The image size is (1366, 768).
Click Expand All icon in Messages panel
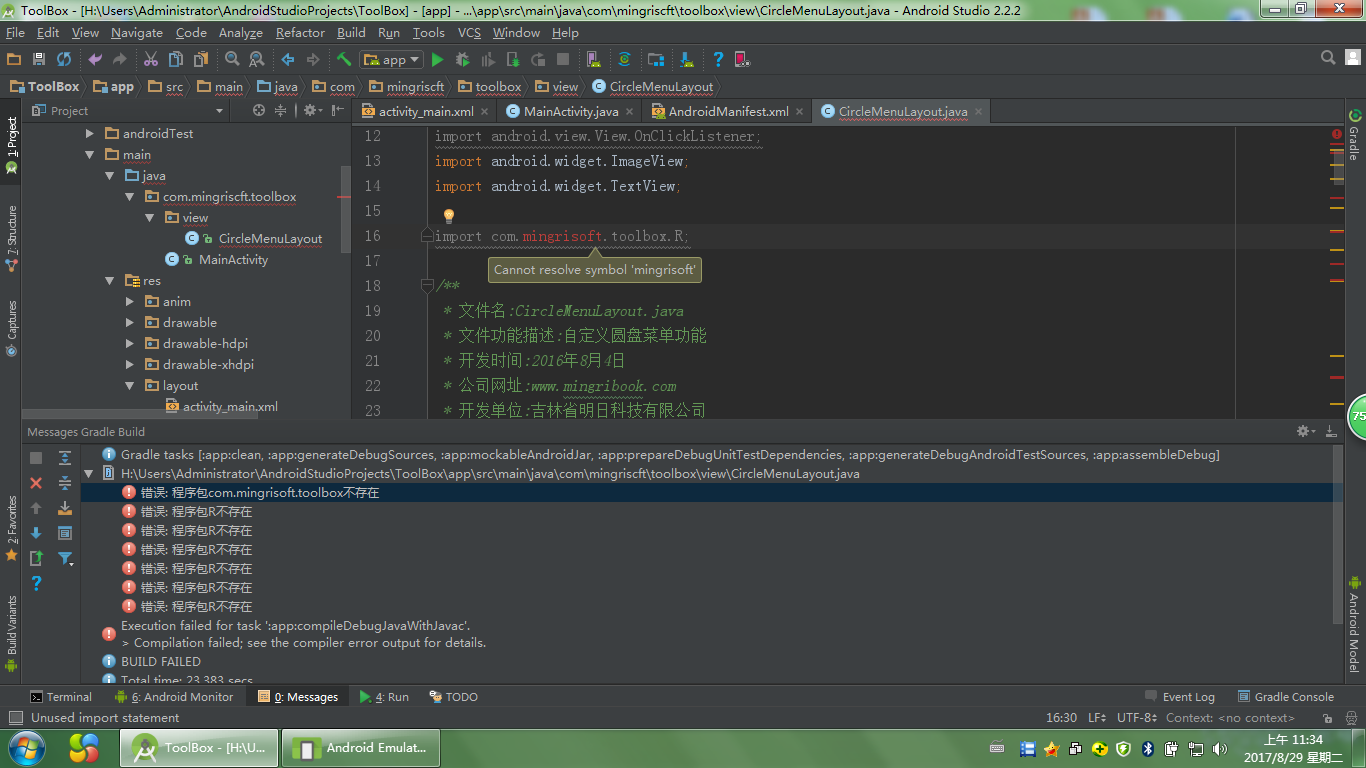[x=65, y=458]
